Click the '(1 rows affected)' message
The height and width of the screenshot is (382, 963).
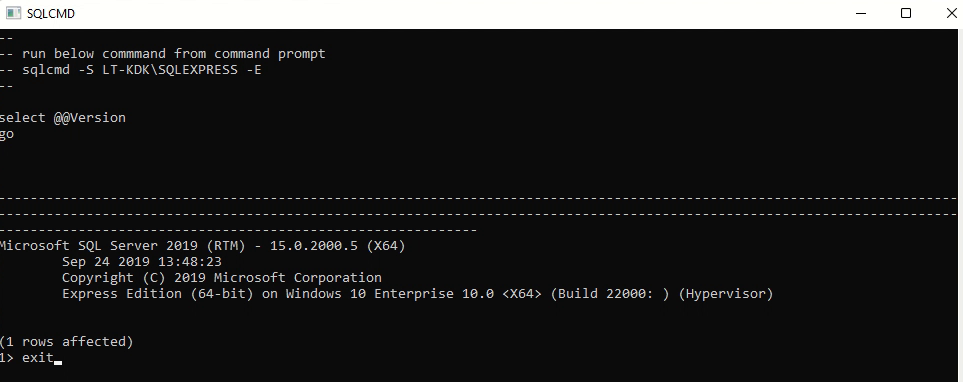point(66,341)
